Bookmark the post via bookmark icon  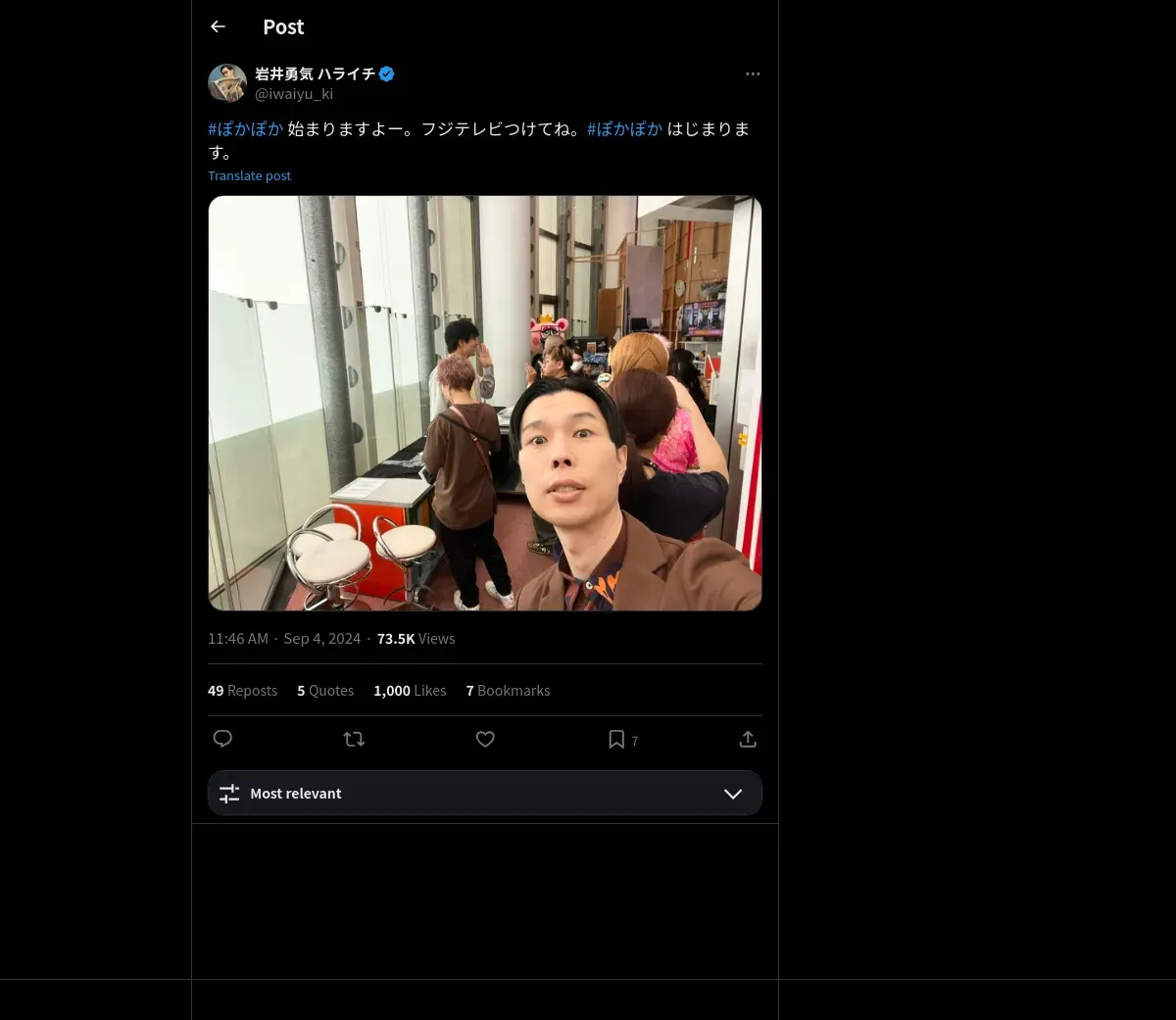pos(616,739)
